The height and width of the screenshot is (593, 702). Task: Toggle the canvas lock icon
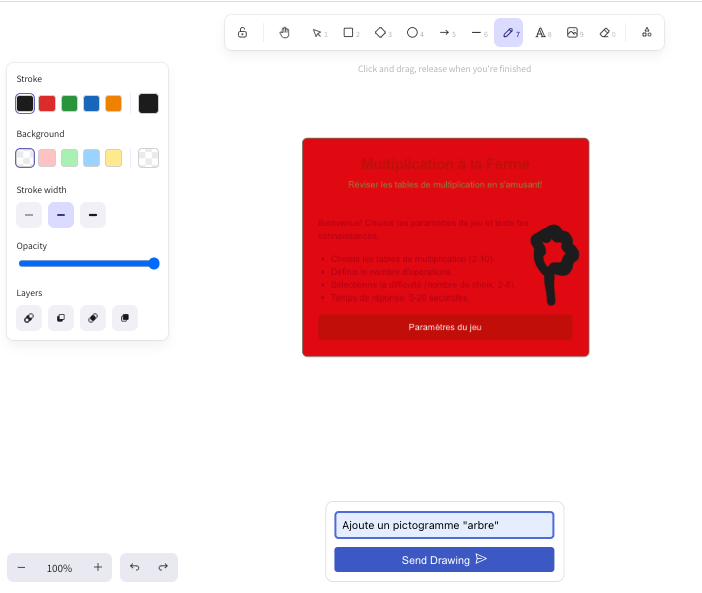pyautogui.click(x=242, y=33)
